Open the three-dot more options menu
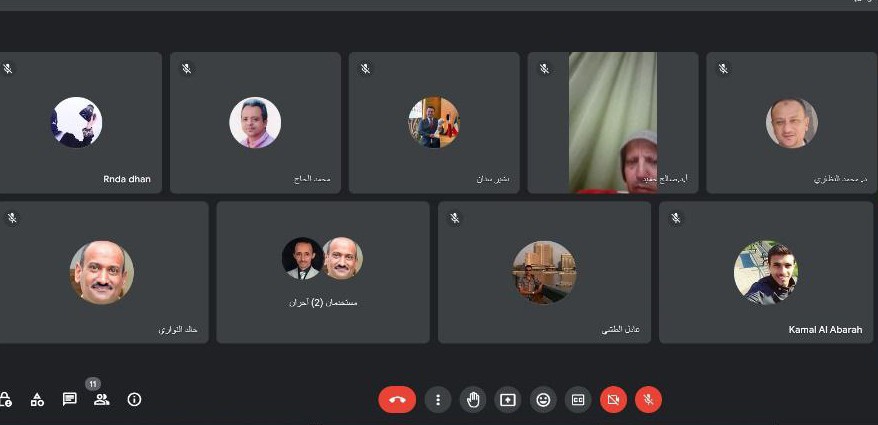The height and width of the screenshot is (425, 878). click(438, 400)
